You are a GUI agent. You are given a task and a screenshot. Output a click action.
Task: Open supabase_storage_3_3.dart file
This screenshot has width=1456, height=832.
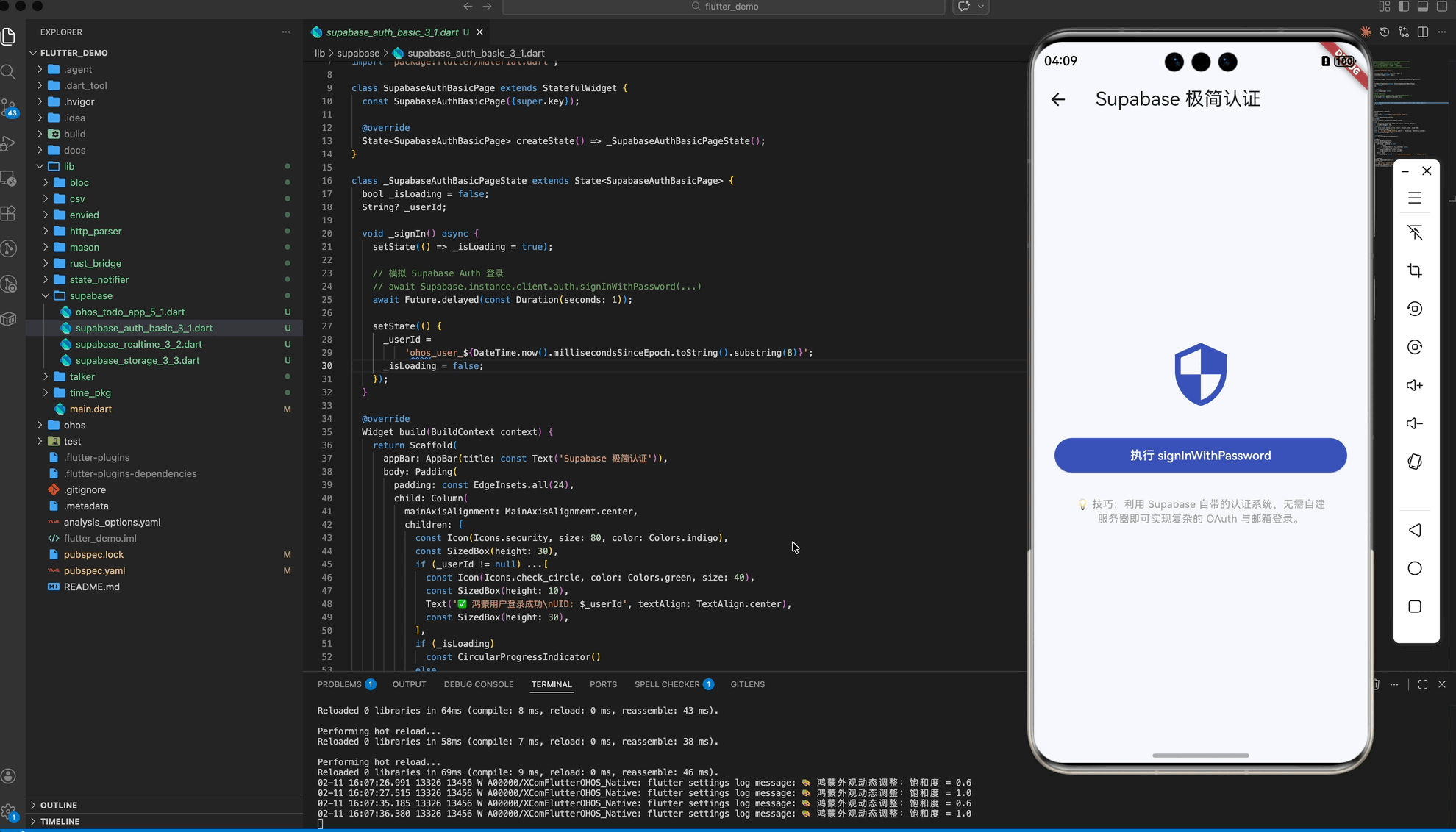(137, 360)
